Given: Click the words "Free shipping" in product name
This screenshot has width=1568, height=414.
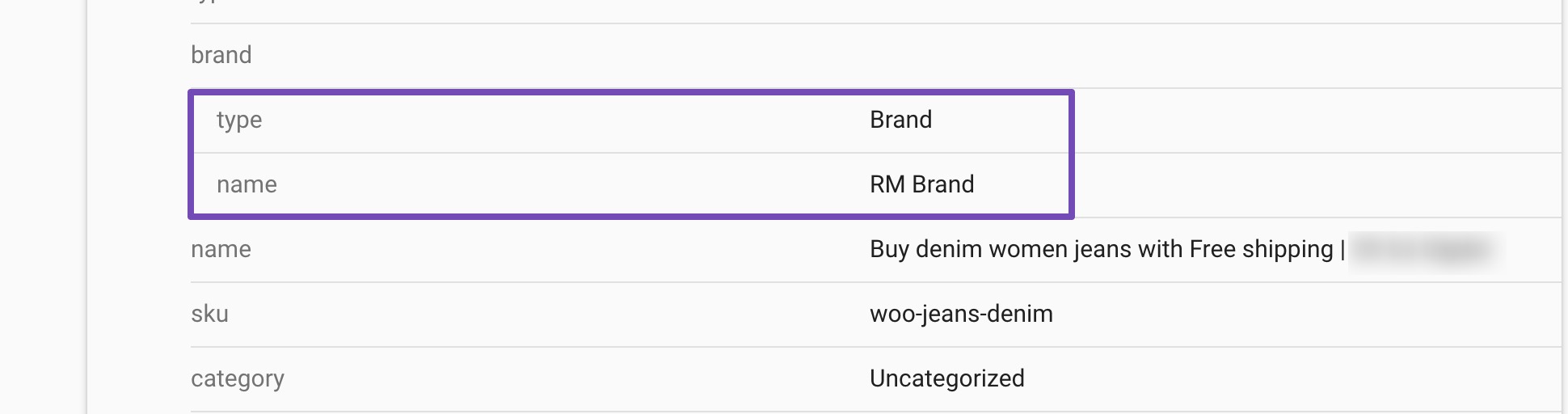Looking at the screenshot, I should click(1261, 249).
